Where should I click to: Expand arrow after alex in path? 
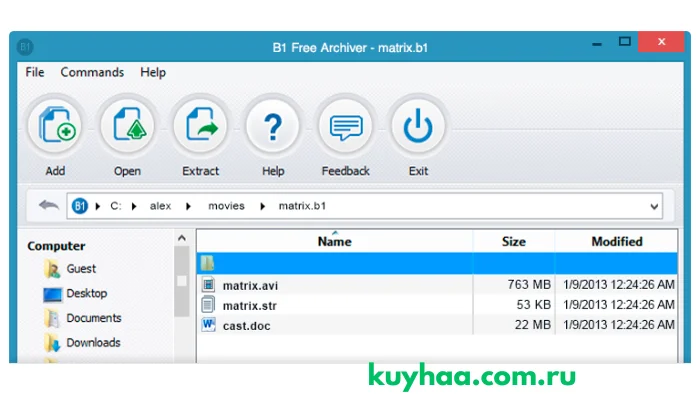click(x=188, y=206)
